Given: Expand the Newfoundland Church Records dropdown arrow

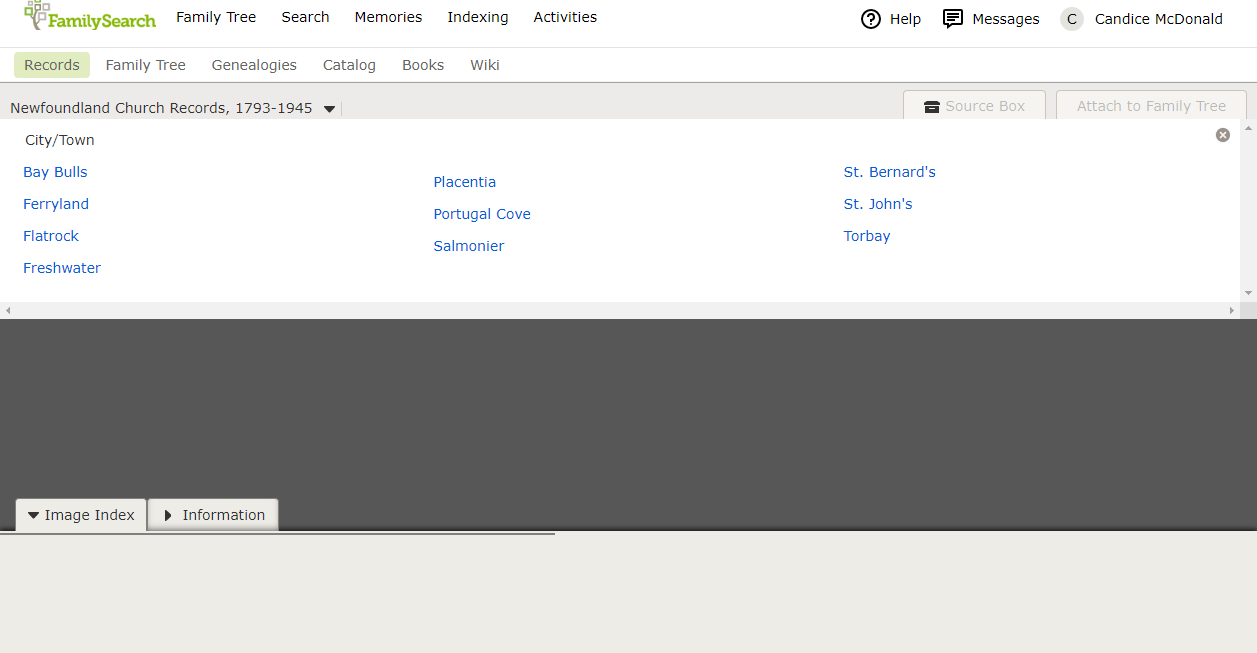Looking at the screenshot, I should pyautogui.click(x=330, y=109).
